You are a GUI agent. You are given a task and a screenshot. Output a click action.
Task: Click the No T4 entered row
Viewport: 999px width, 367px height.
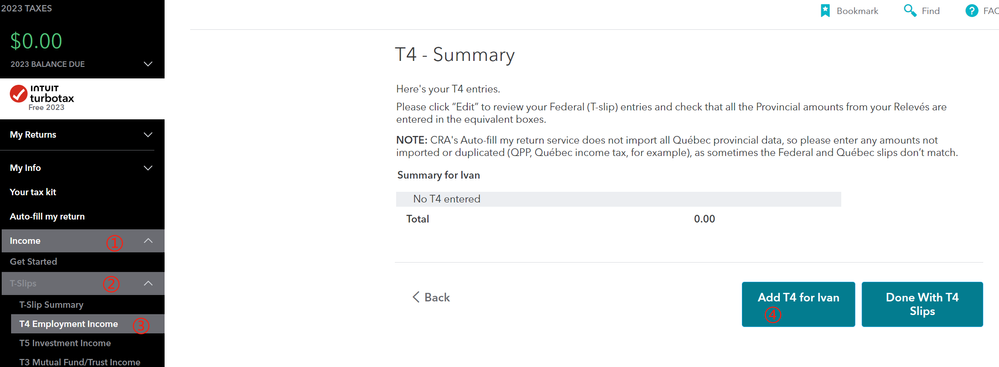(x=618, y=199)
